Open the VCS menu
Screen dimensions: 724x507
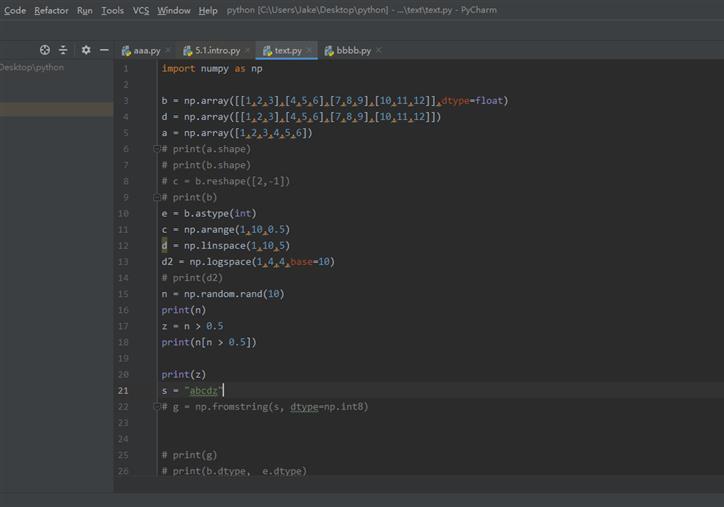pyautogui.click(x=141, y=10)
